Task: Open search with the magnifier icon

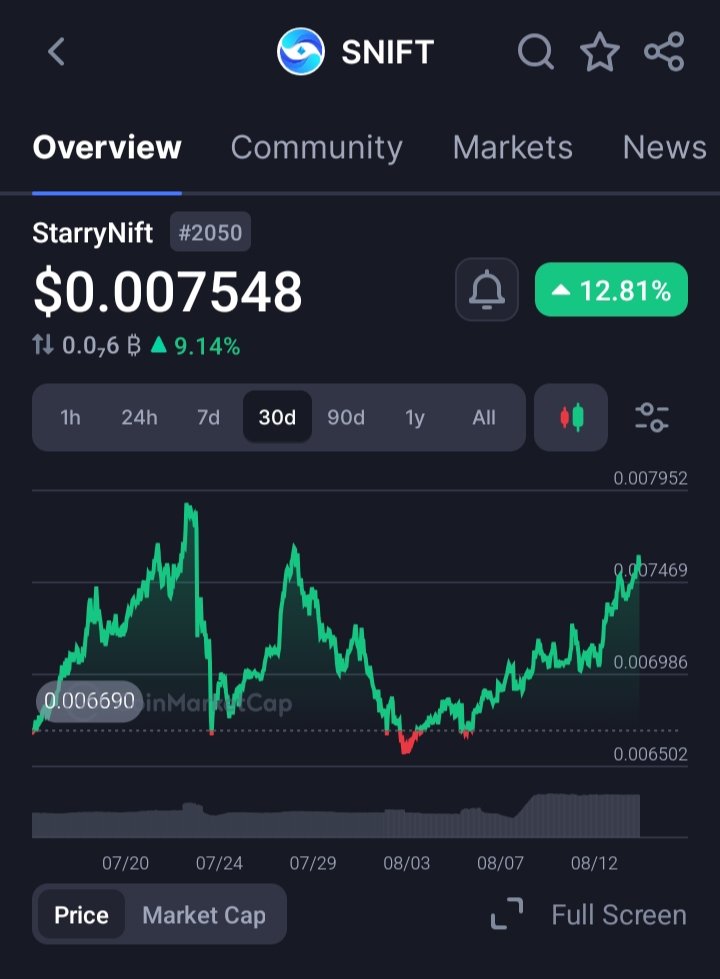Action: (536, 51)
